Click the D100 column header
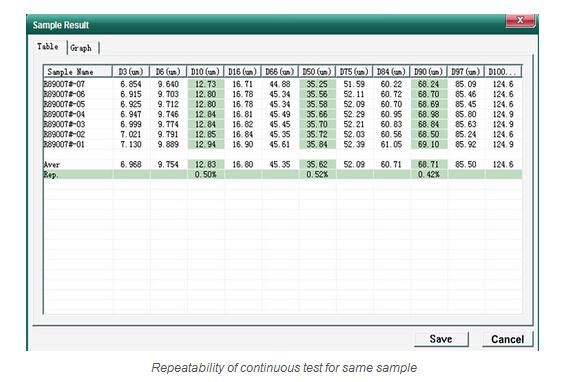The image size is (570, 382). coord(503,71)
